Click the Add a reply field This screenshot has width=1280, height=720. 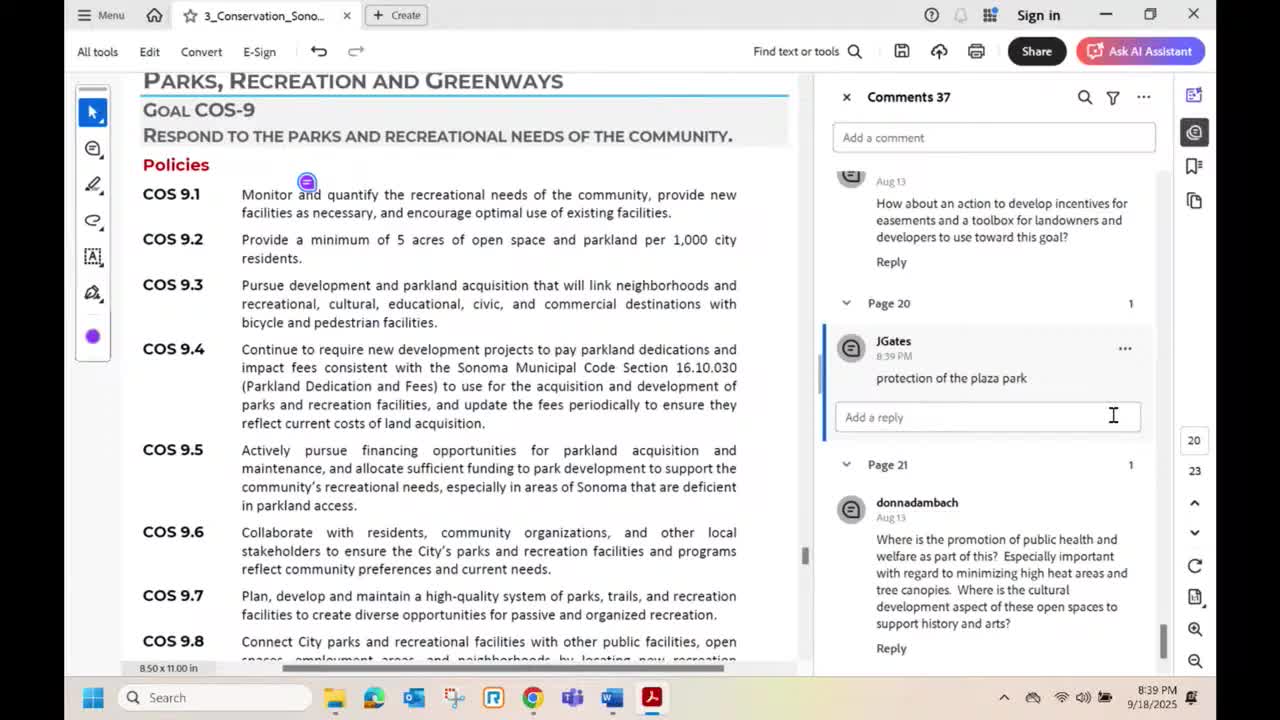tap(988, 417)
